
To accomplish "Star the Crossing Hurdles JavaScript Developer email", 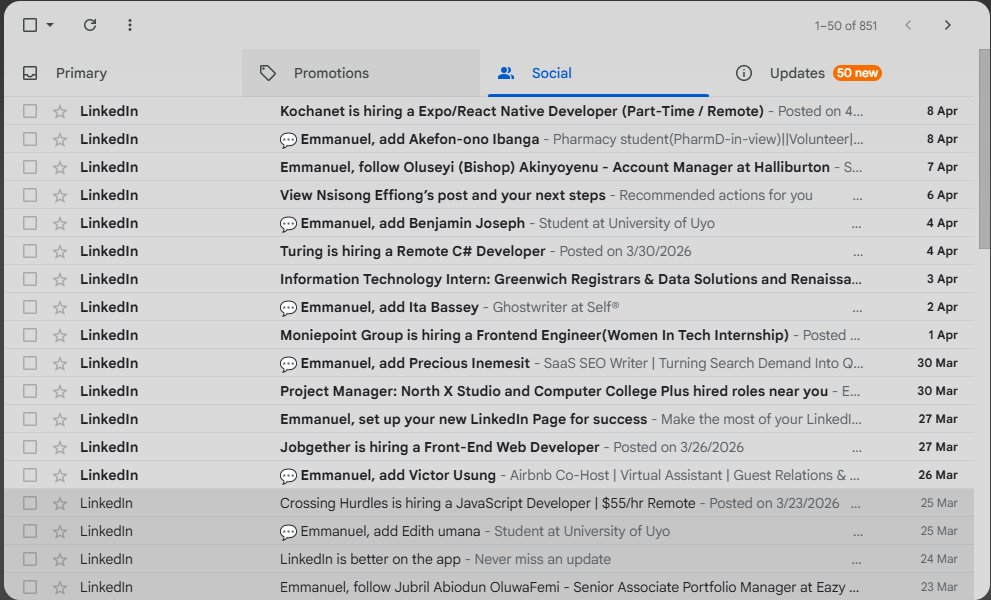I will coord(60,503).
